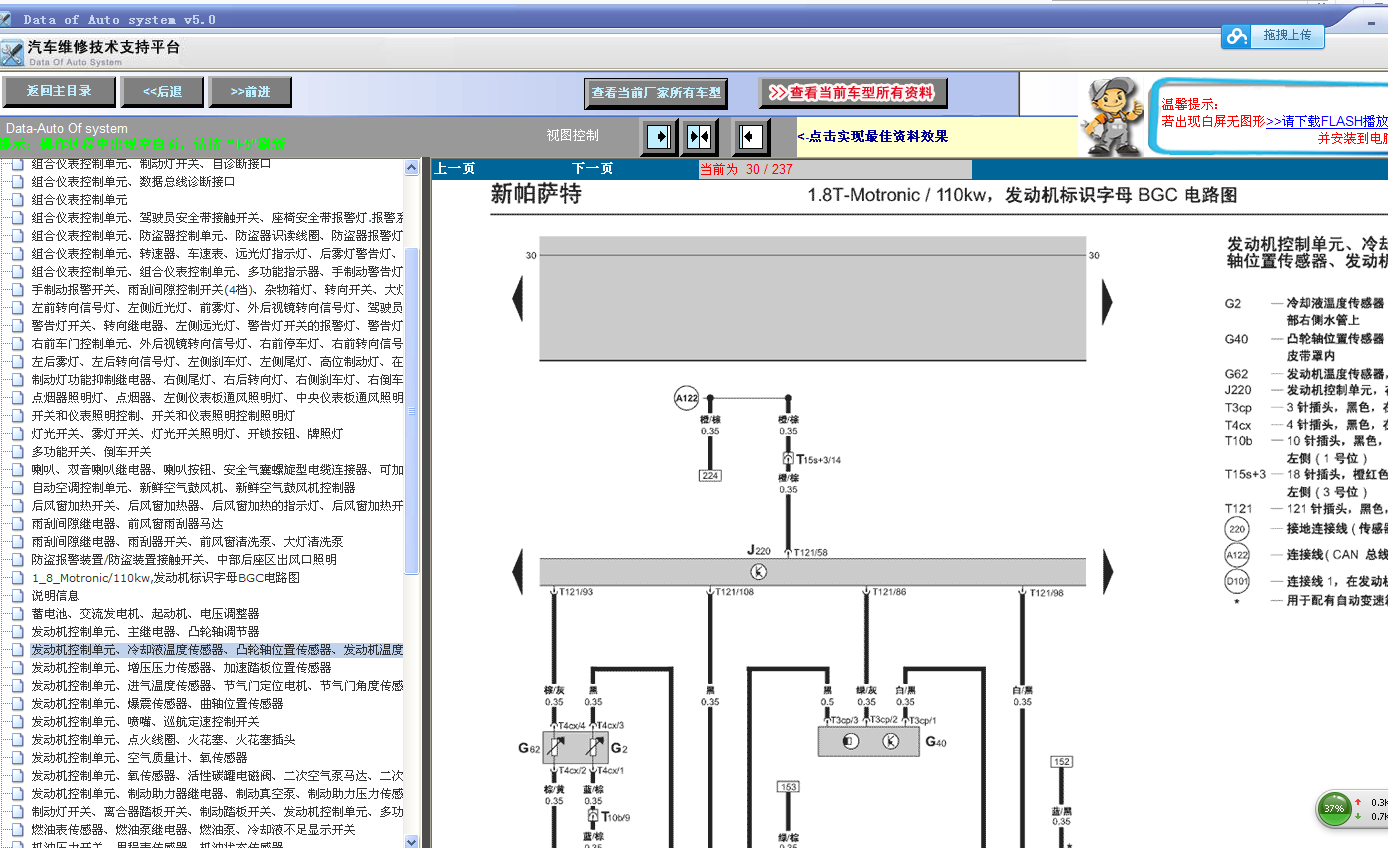The height and width of the screenshot is (848, 1388).
Task: Select 组合仪表控制单元、防盗器控制单元 item
Action: [217, 236]
